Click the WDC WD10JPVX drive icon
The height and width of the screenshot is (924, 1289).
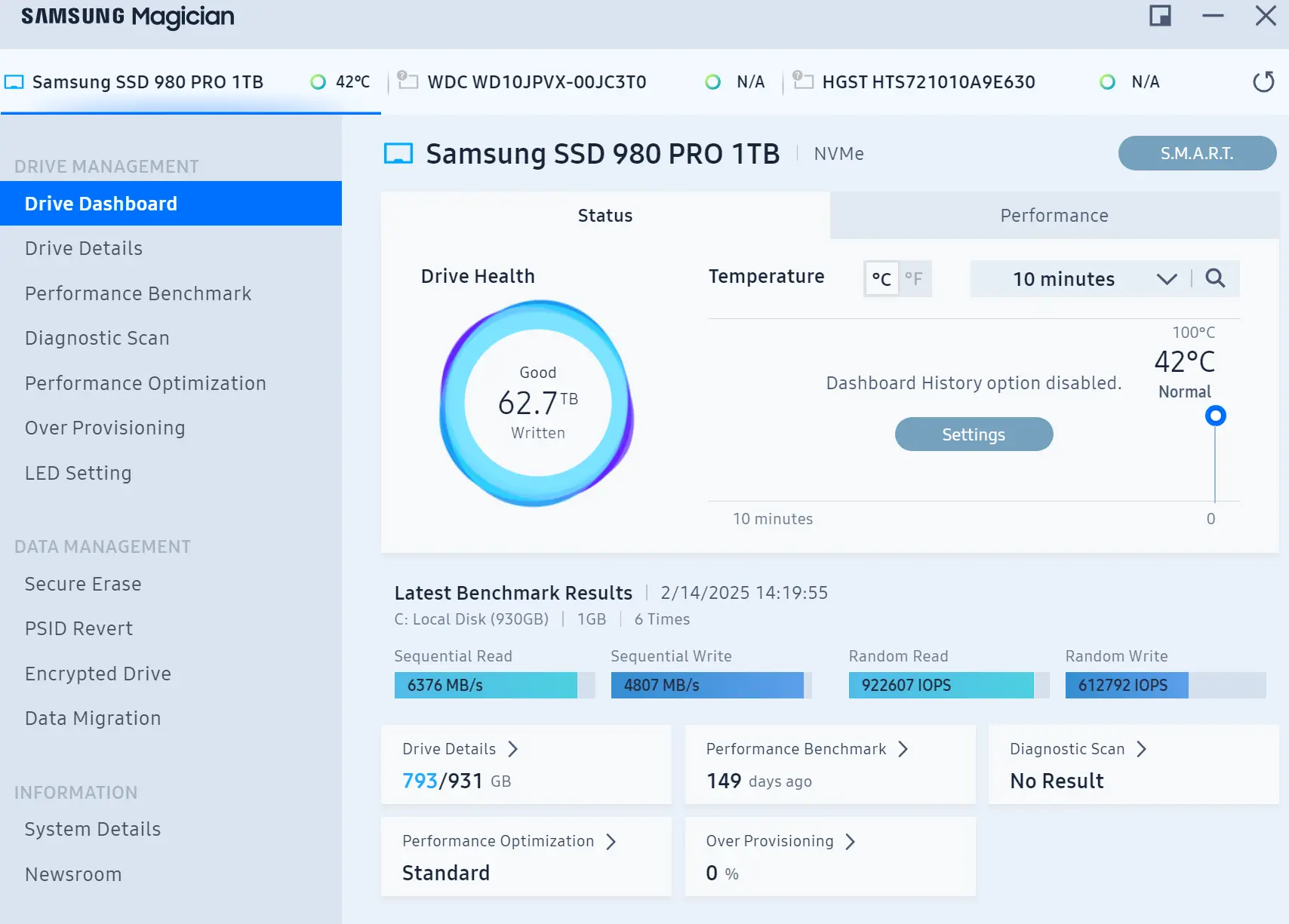[408, 80]
